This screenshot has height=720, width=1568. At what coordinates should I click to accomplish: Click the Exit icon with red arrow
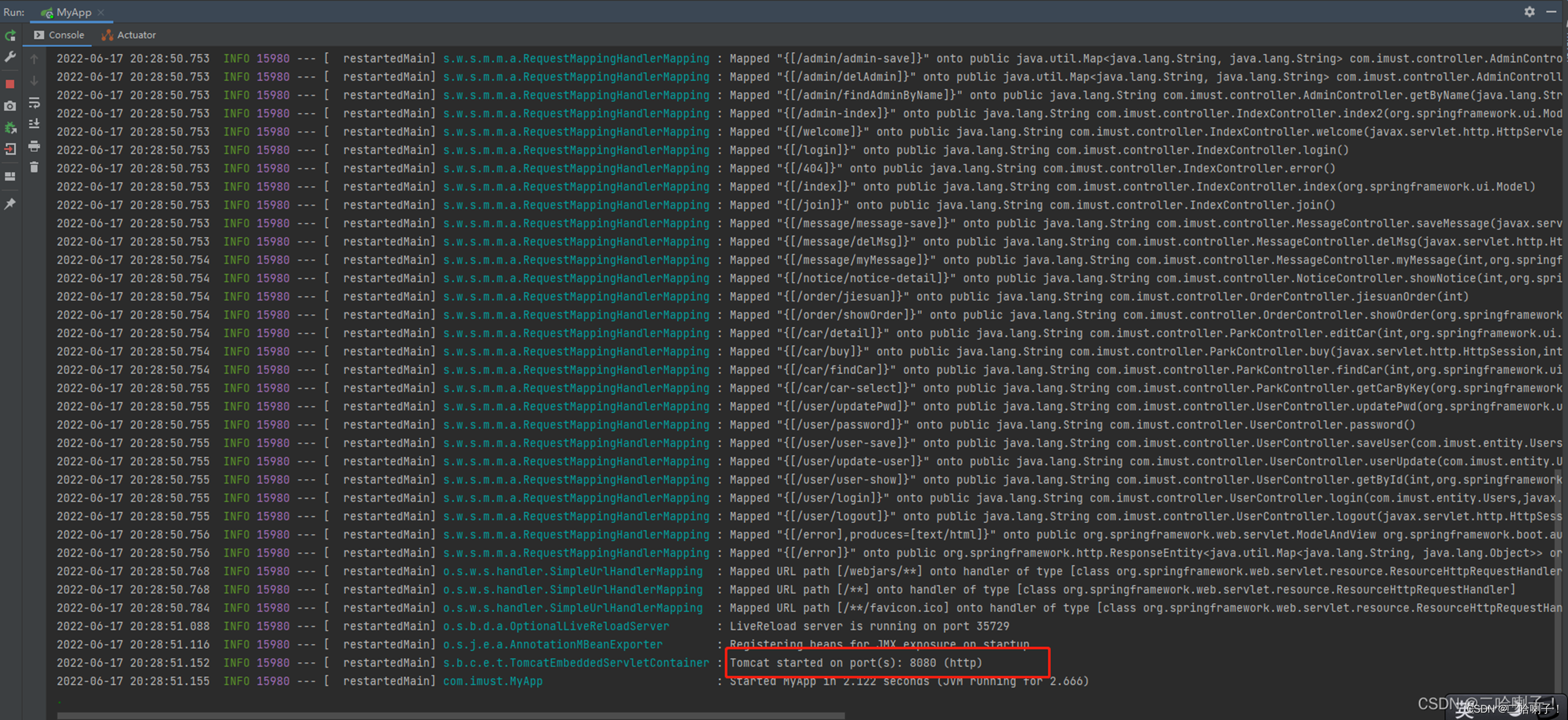click(x=10, y=149)
